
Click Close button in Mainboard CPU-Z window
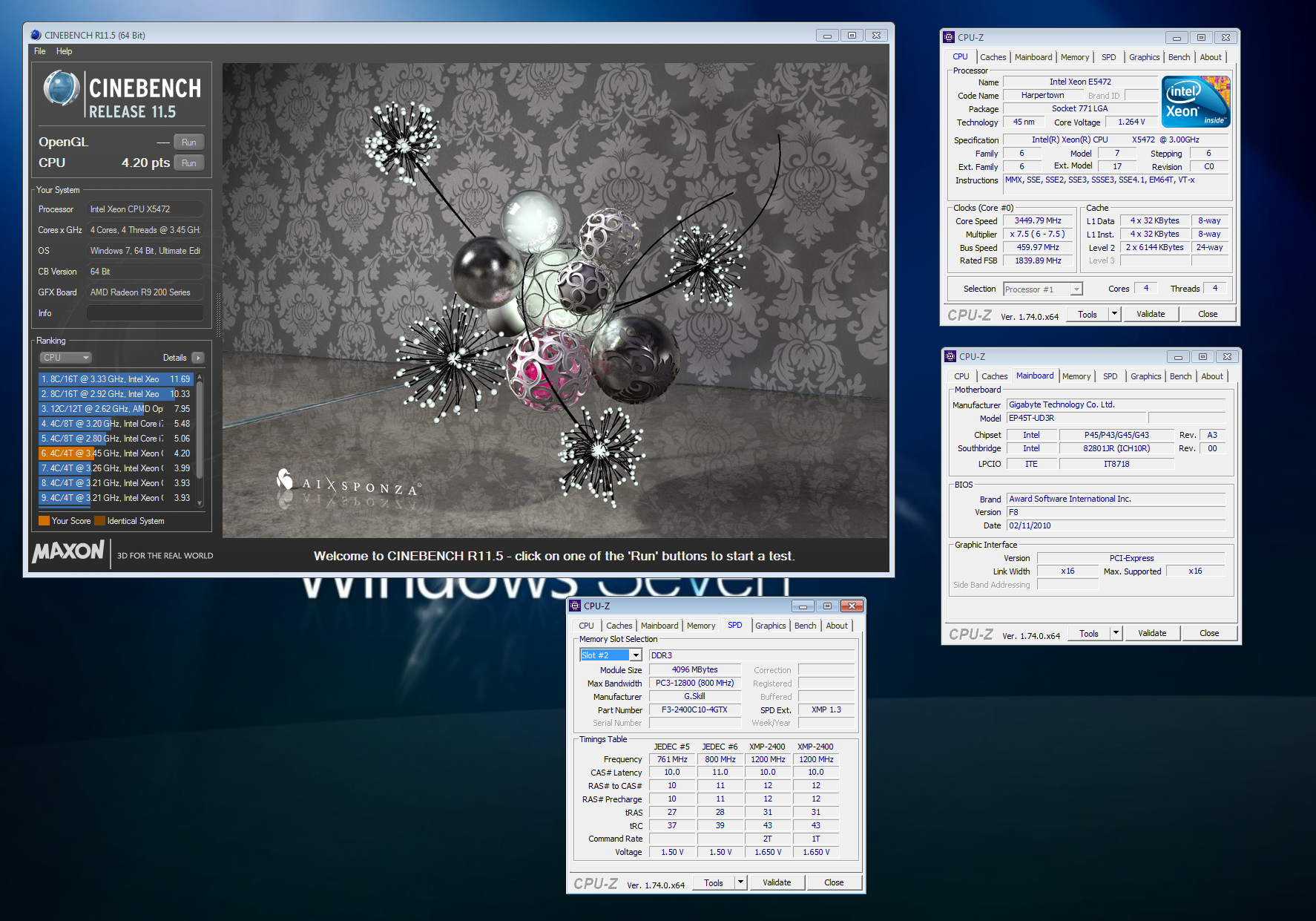point(1209,633)
